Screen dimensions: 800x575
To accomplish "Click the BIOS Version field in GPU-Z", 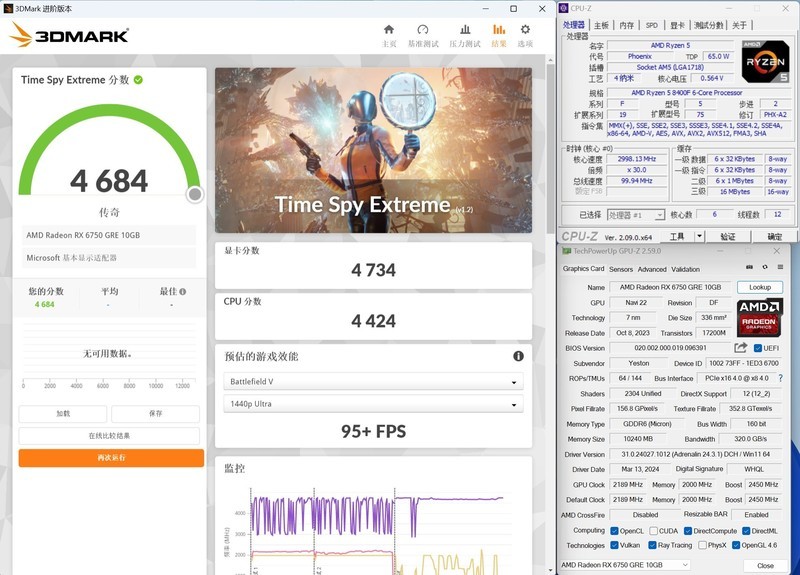I will click(670, 348).
